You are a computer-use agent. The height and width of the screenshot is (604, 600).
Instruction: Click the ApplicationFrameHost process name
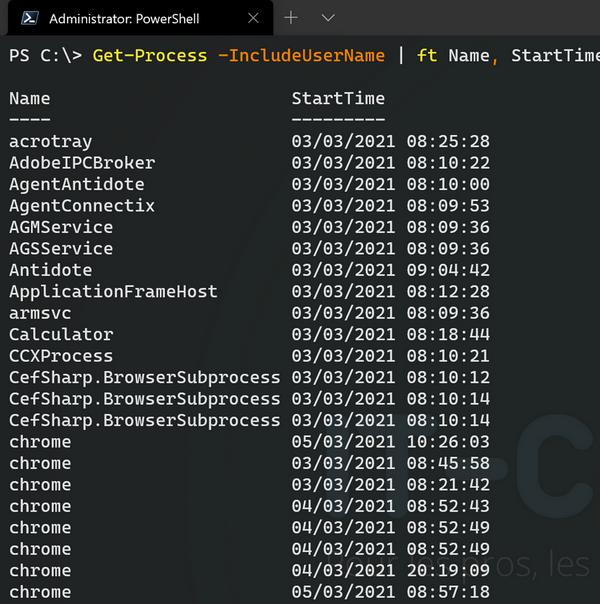tap(113, 292)
